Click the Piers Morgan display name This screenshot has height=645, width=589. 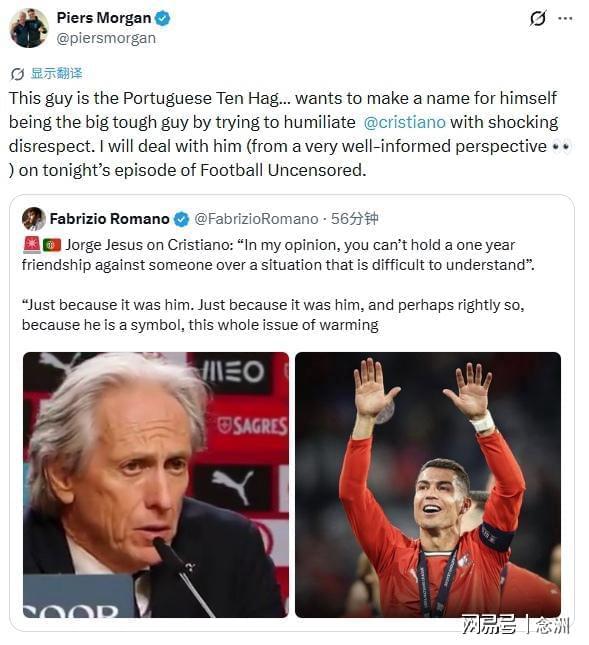coord(104,18)
